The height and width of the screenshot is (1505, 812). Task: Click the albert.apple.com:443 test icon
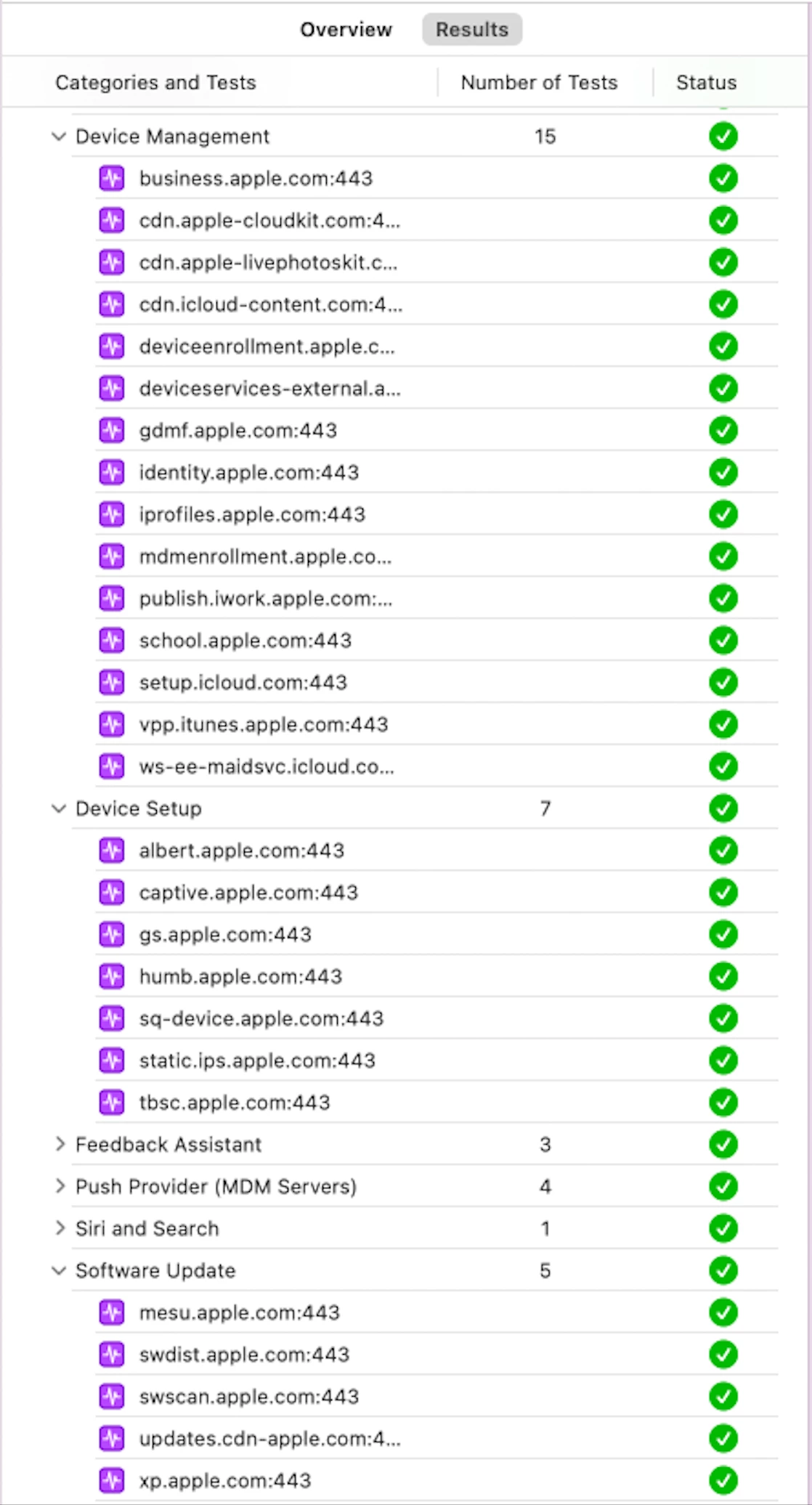pyautogui.click(x=112, y=851)
